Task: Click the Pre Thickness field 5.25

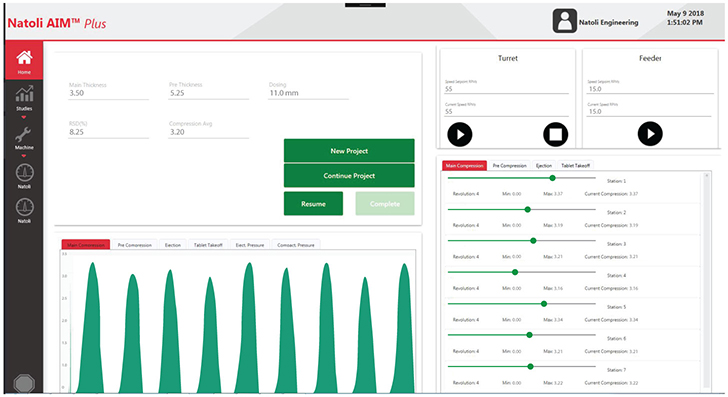Action: 208,93
